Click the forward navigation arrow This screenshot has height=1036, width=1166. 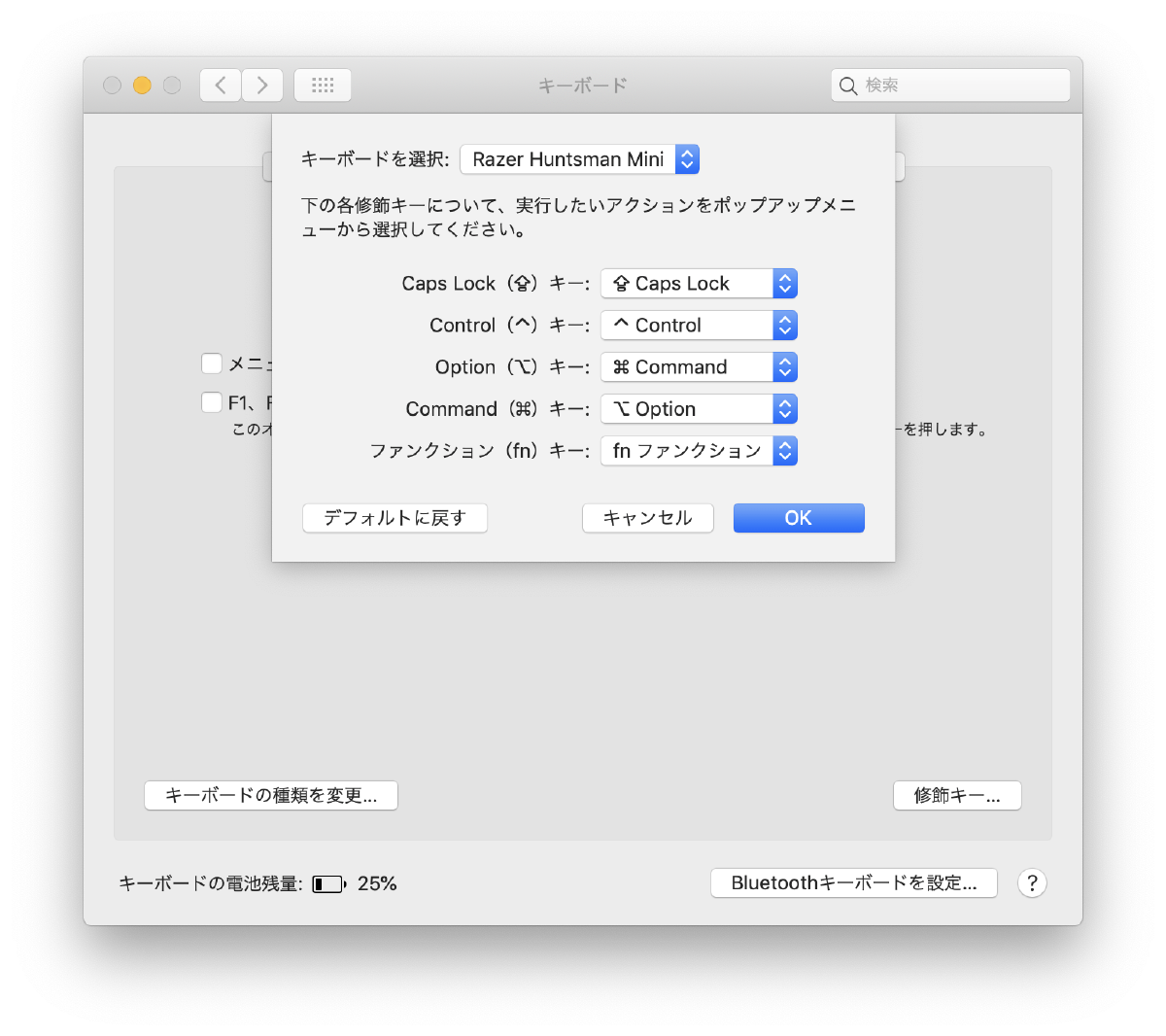(262, 86)
